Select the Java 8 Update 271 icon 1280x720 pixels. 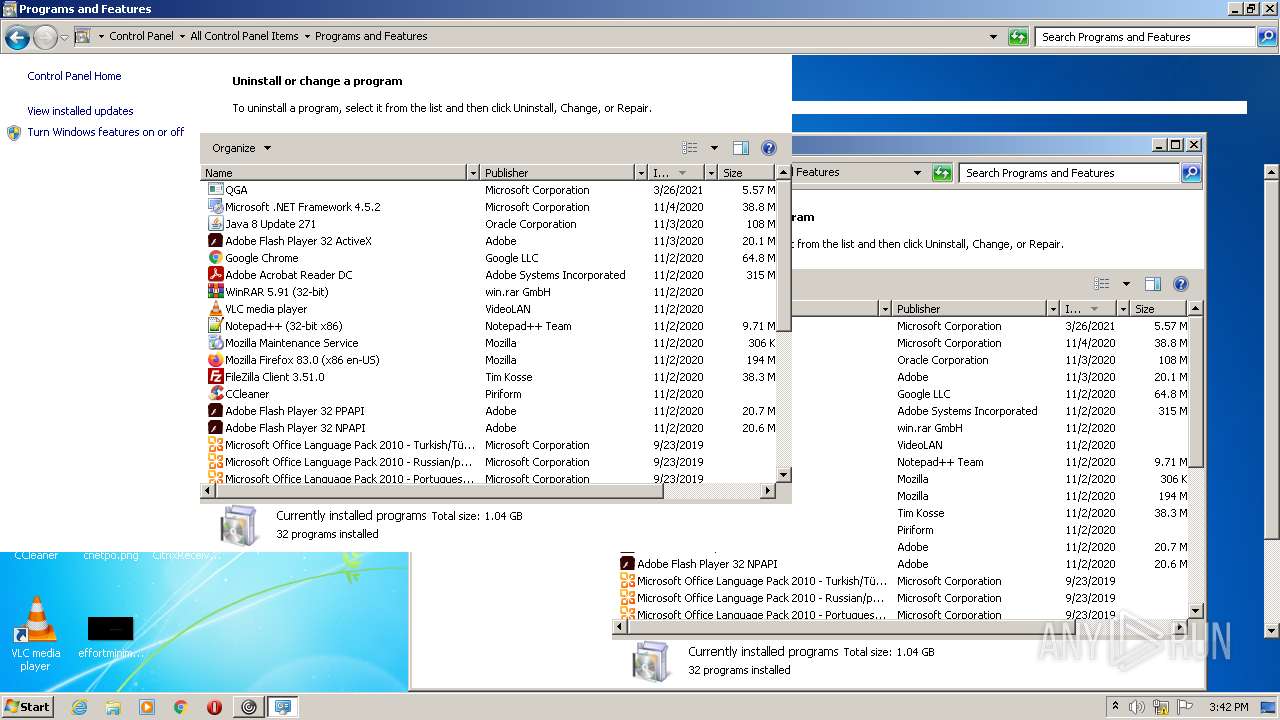pos(215,224)
